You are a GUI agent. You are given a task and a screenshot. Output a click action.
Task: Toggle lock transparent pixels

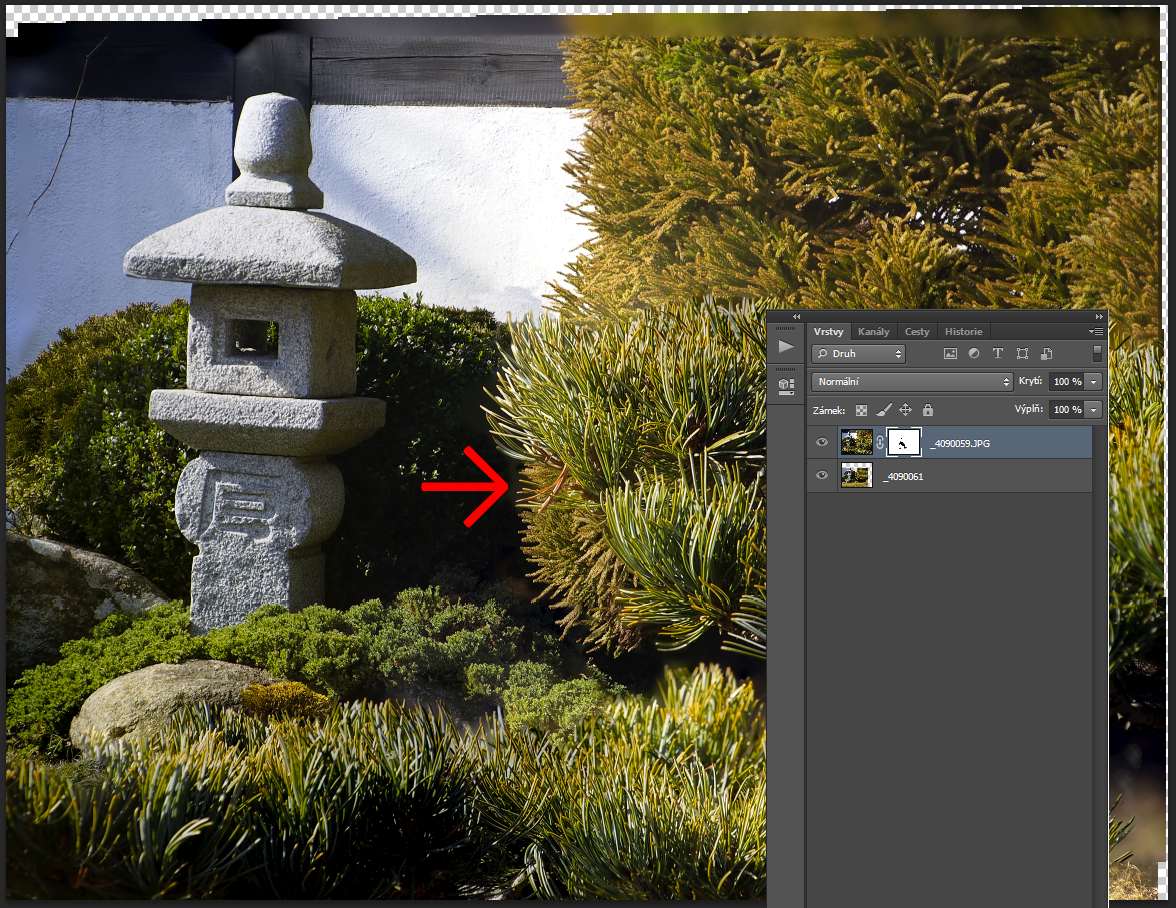(x=861, y=410)
